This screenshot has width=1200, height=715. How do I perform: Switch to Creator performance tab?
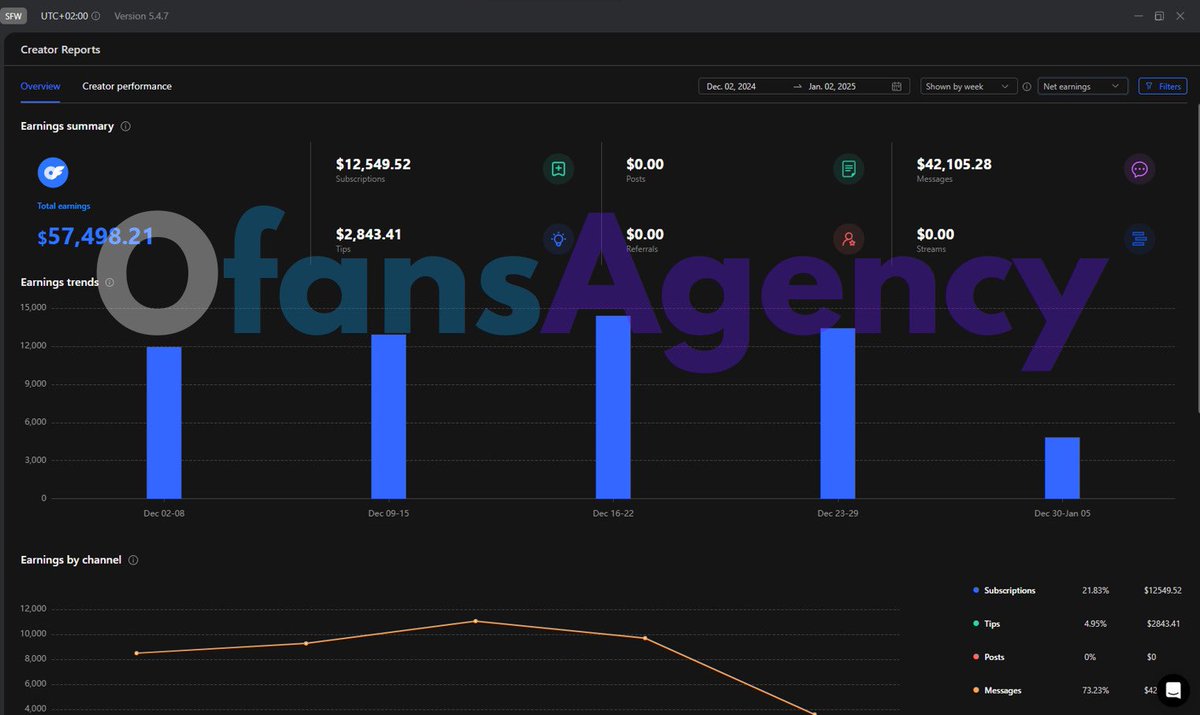(127, 86)
